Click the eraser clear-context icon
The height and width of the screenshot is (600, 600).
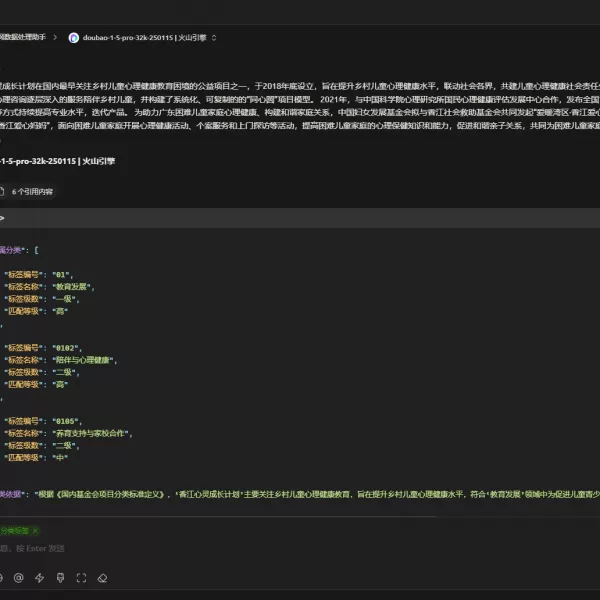point(102,577)
